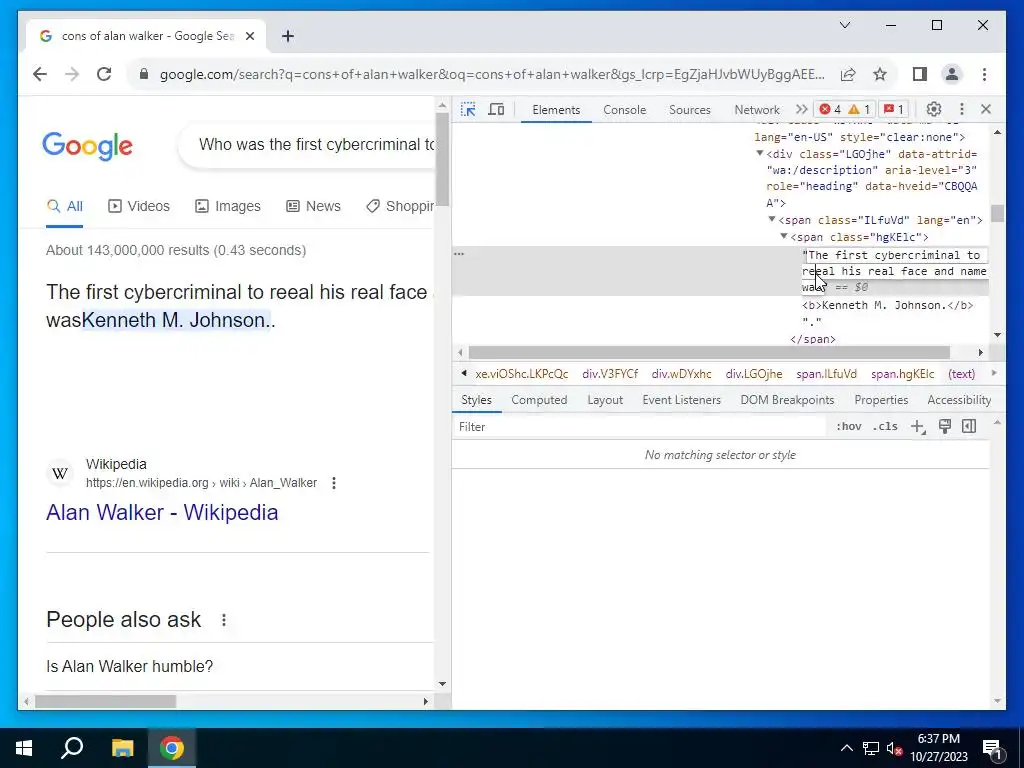The width and height of the screenshot is (1024, 768).
Task: Toggle rendering emulations paintbrush icon
Action: point(944,426)
